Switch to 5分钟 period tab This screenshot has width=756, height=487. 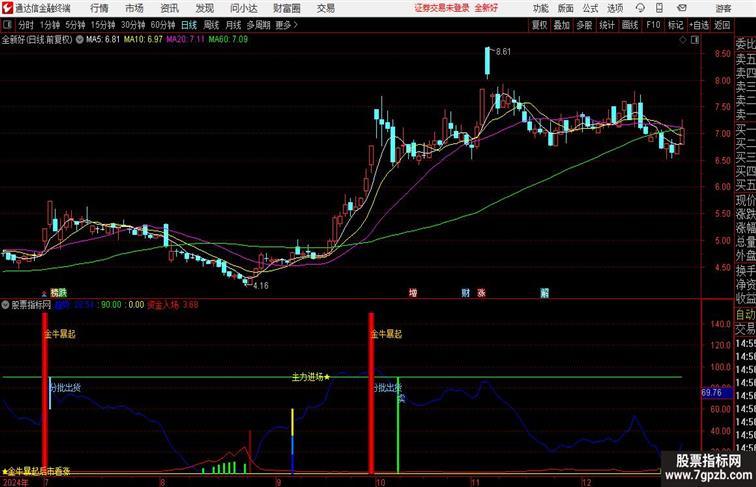75,25
